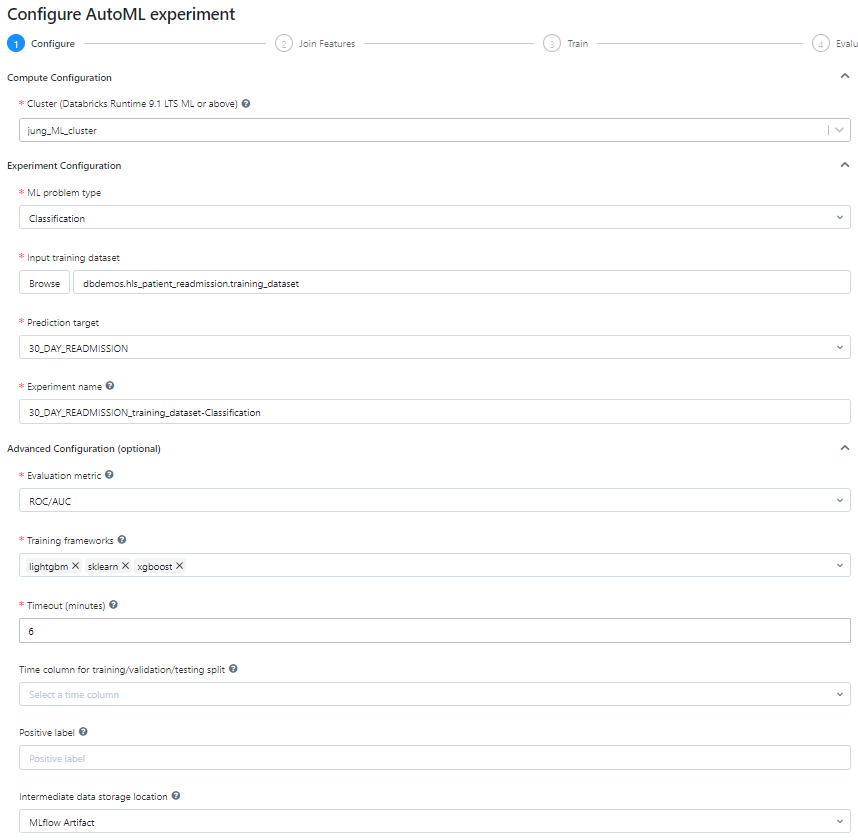
Task: Collapse Compute Configuration section
Action: (845, 76)
